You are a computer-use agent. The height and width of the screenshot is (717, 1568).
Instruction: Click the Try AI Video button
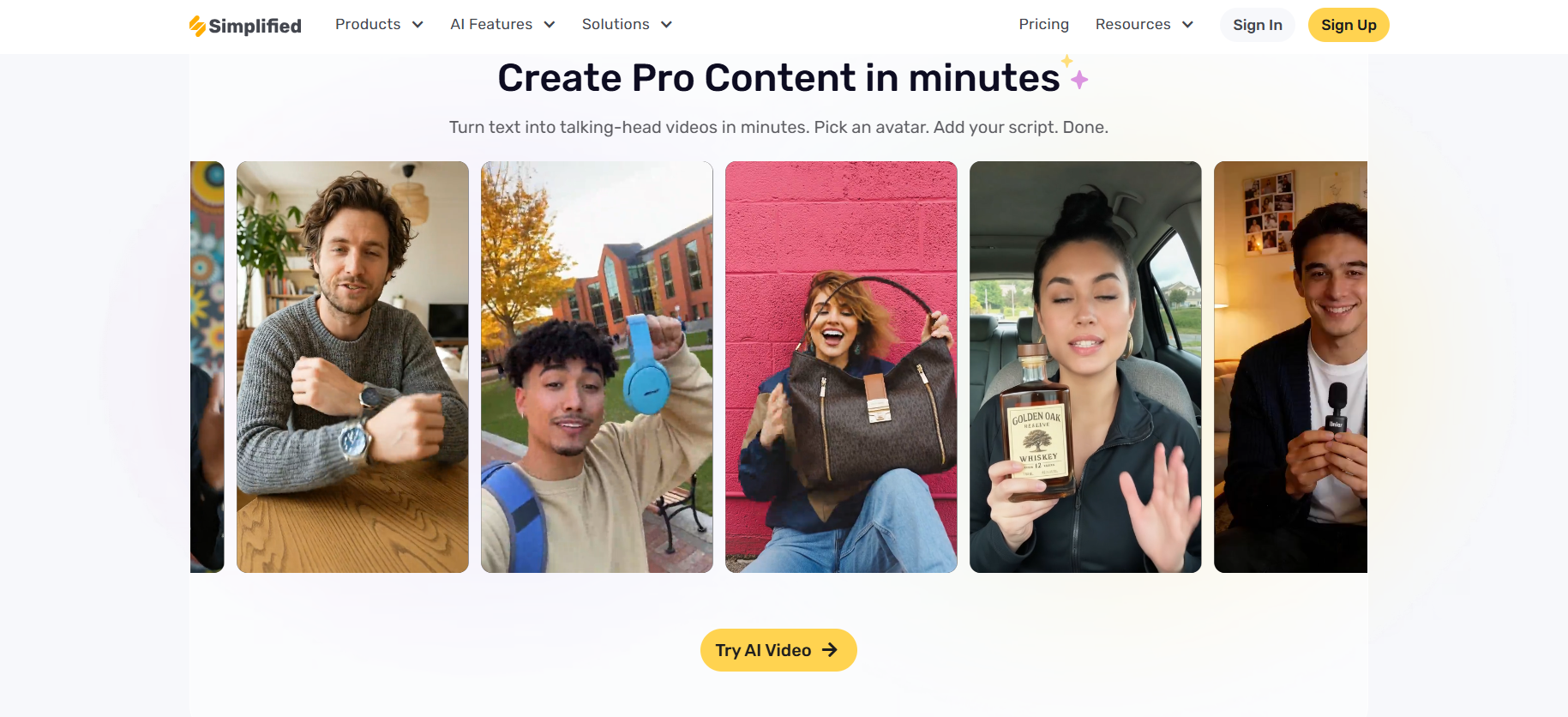click(778, 650)
